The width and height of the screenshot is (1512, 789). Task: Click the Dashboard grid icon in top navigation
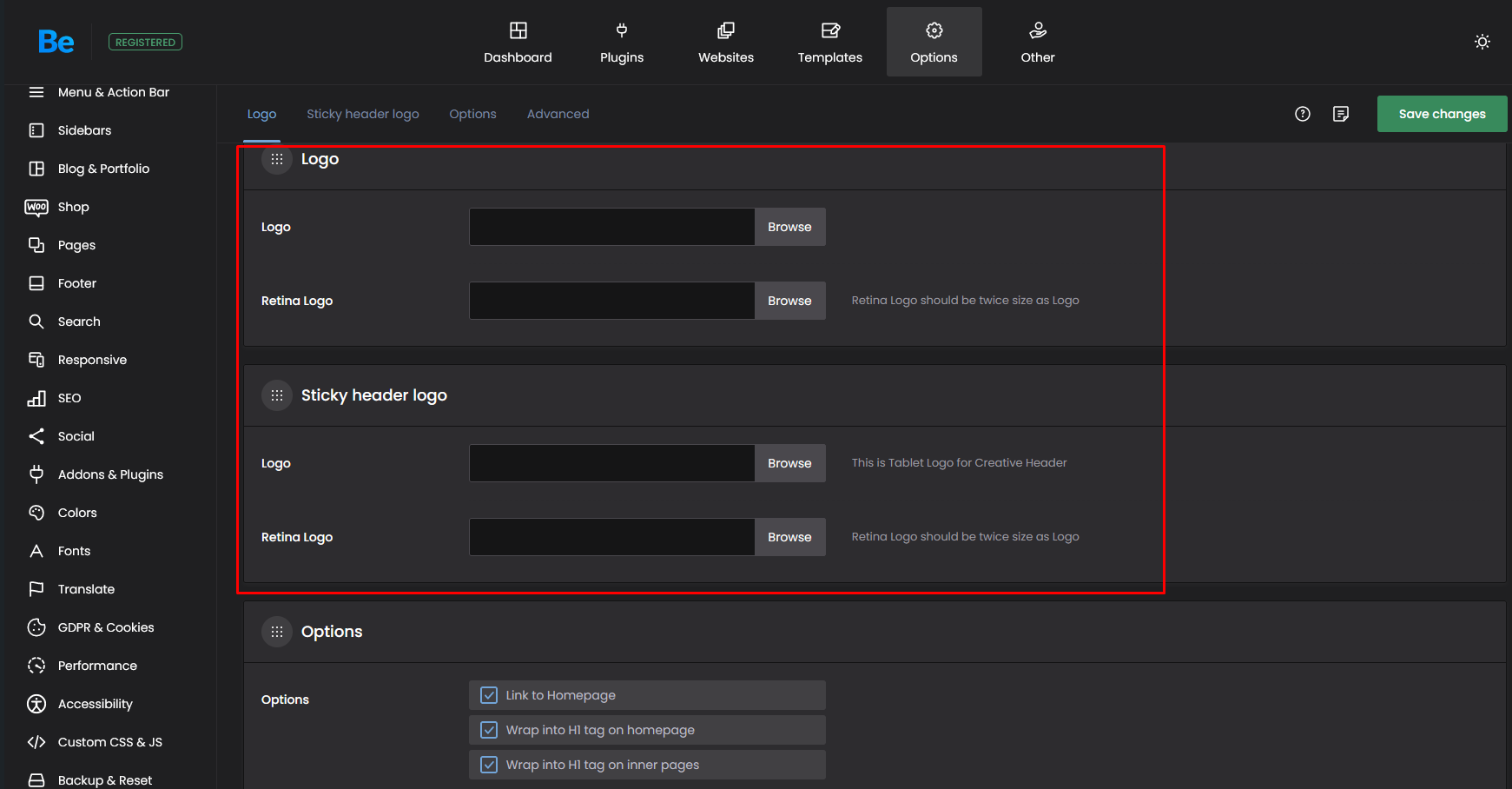point(518,30)
